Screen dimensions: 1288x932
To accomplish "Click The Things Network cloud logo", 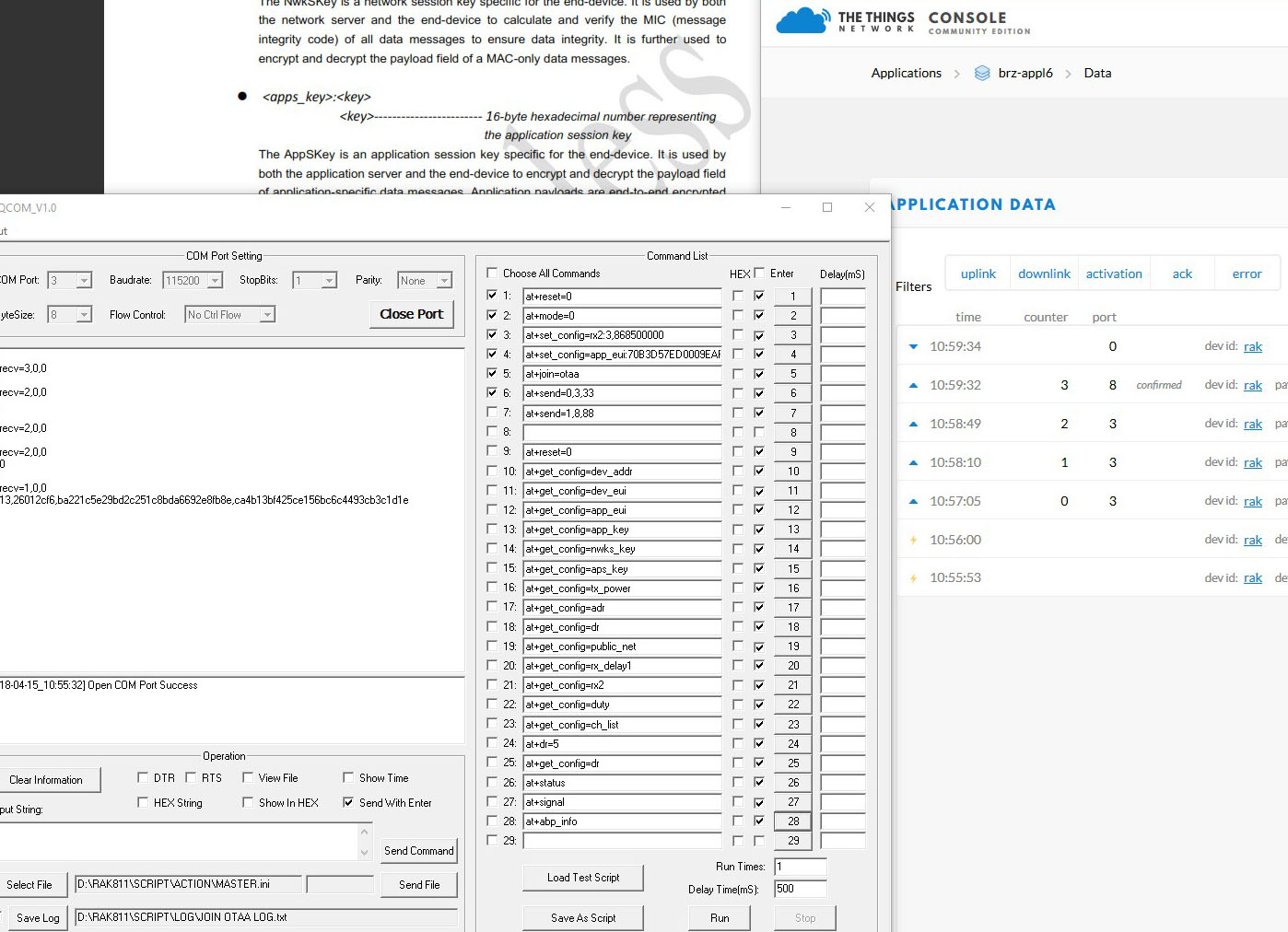I will (x=802, y=20).
